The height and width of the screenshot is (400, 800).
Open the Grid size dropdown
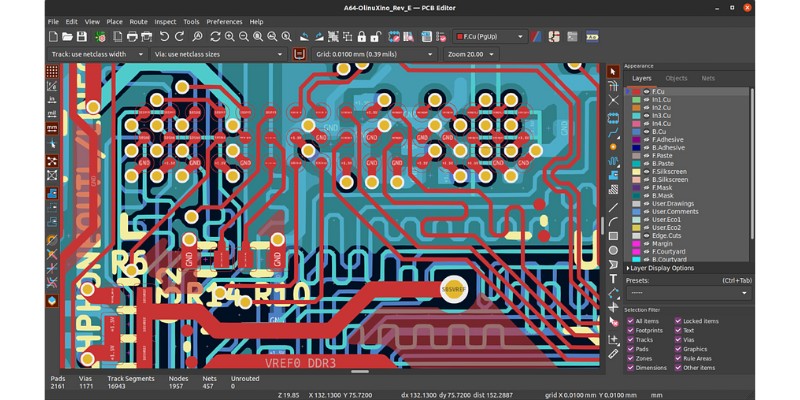(x=374, y=54)
